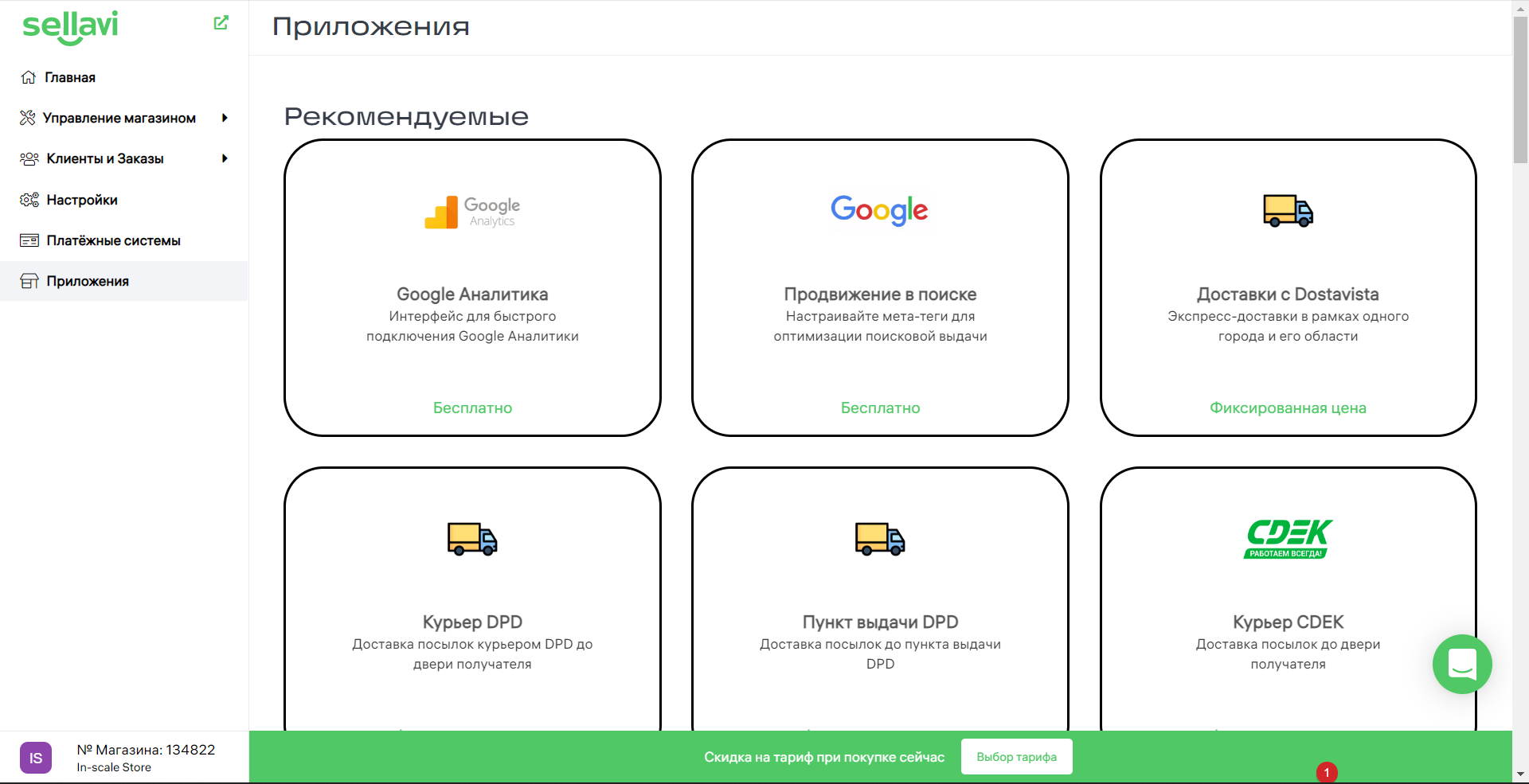
Task: Click the Фиксированная цена label
Action: [1288, 408]
